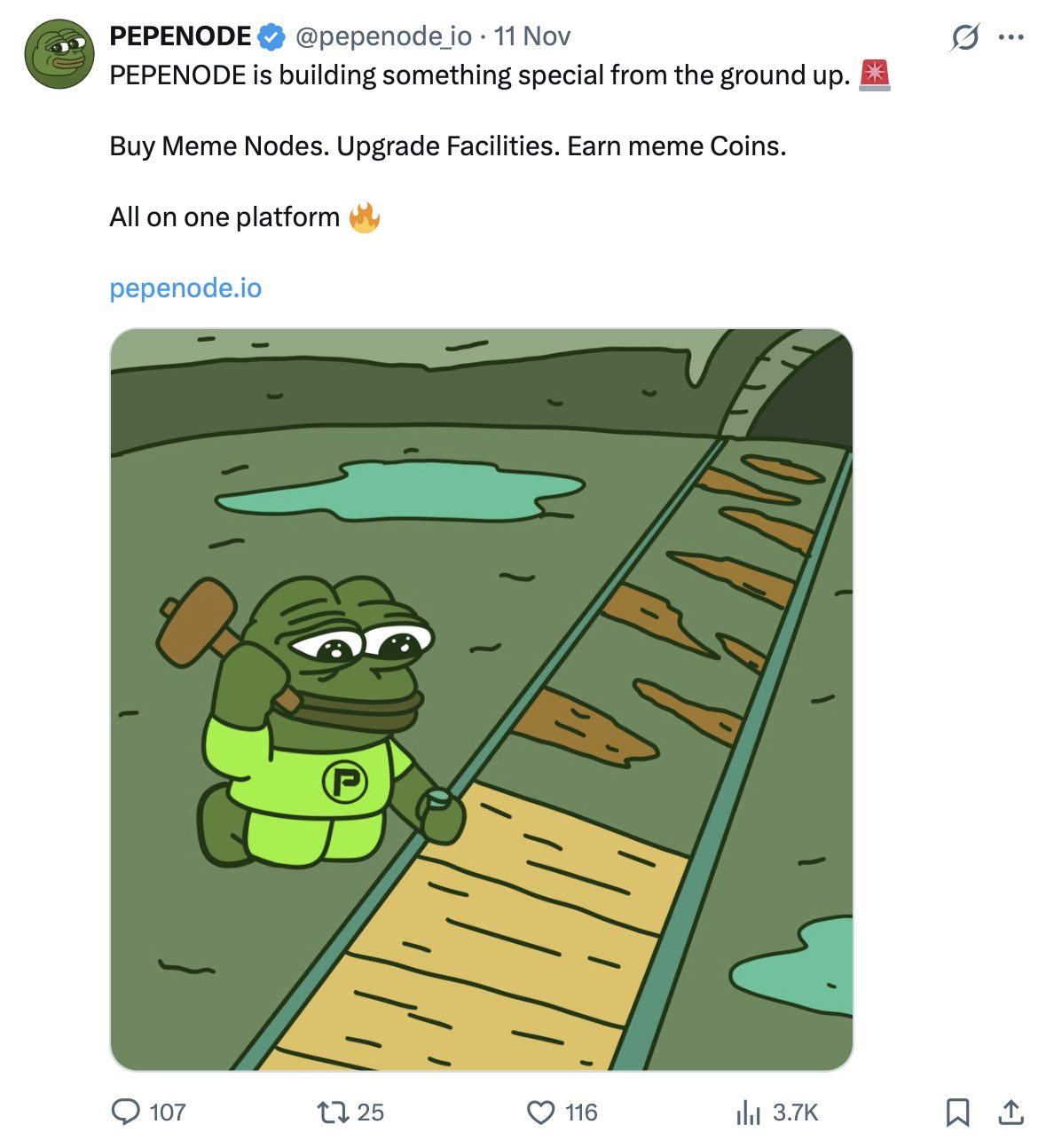Open the reply composer via the comment icon

pyautogui.click(x=127, y=1110)
